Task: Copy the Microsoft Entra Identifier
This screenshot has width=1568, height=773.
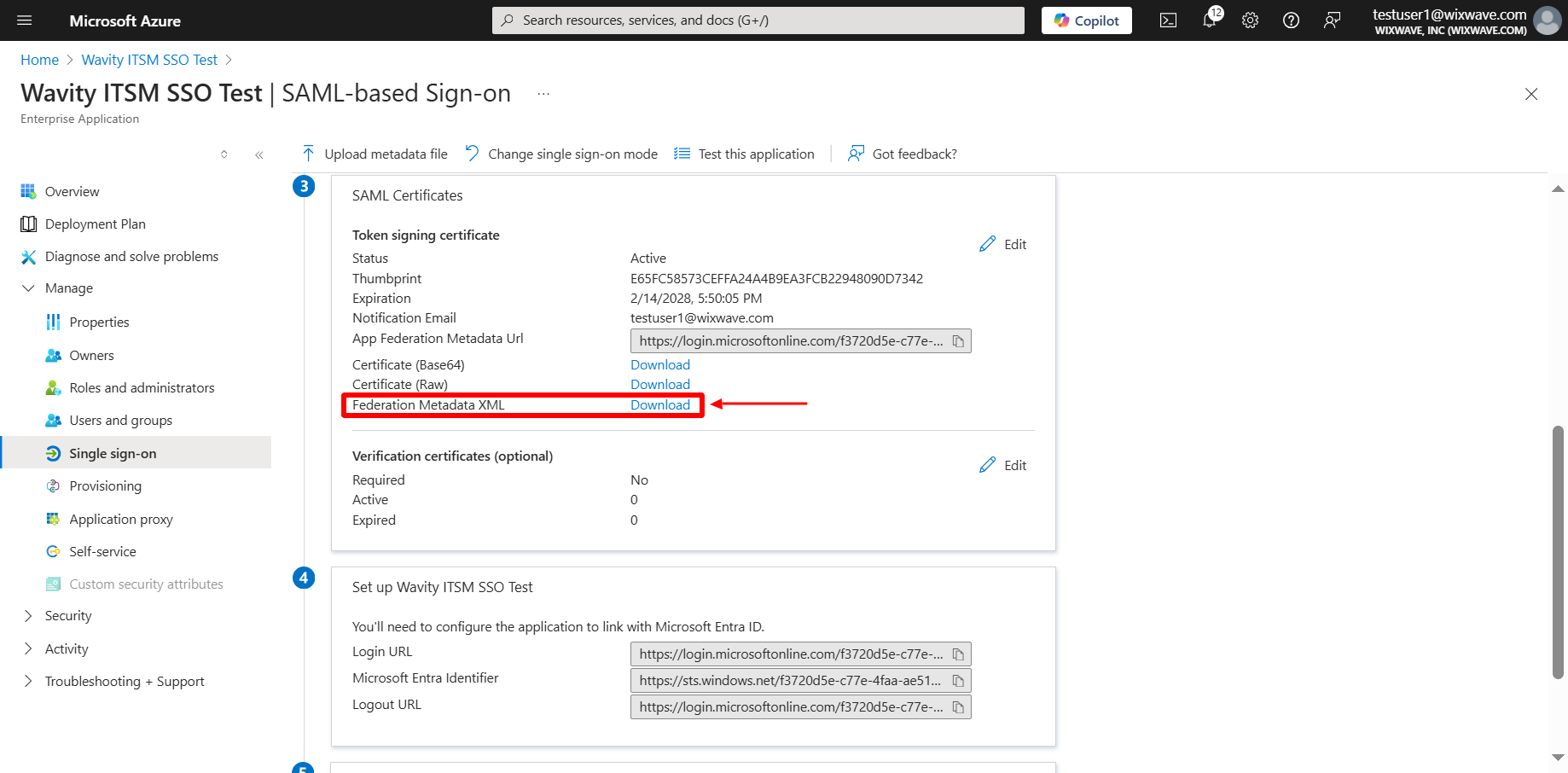Action: pyautogui.click(x=958, y=681)
